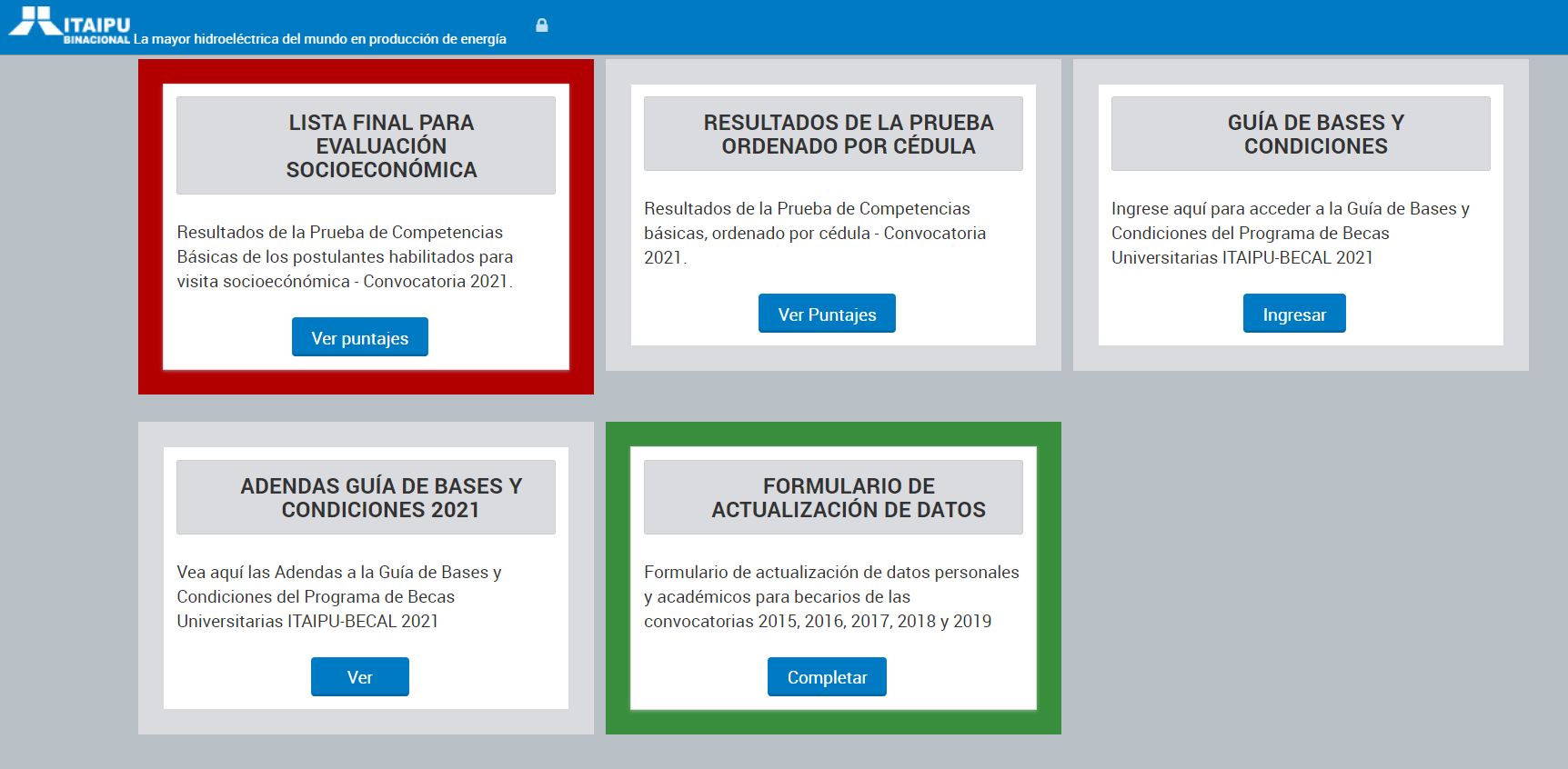Image resolution: width=1568 pixels, height=769 pixels.
Task: Select the Guía de Bases y Condiciones heading
Action: (1301, 134)
